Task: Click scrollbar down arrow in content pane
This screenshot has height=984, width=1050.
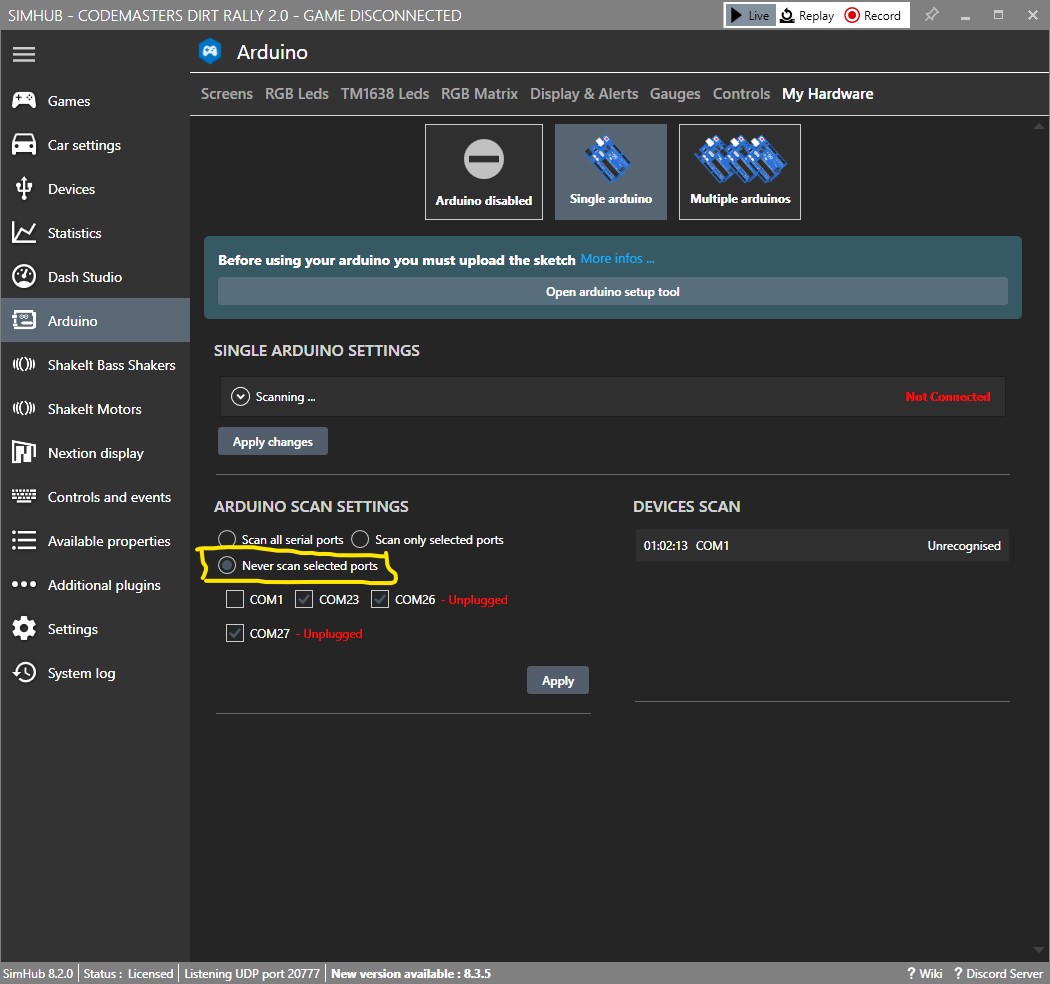Action: [1039, 950]
